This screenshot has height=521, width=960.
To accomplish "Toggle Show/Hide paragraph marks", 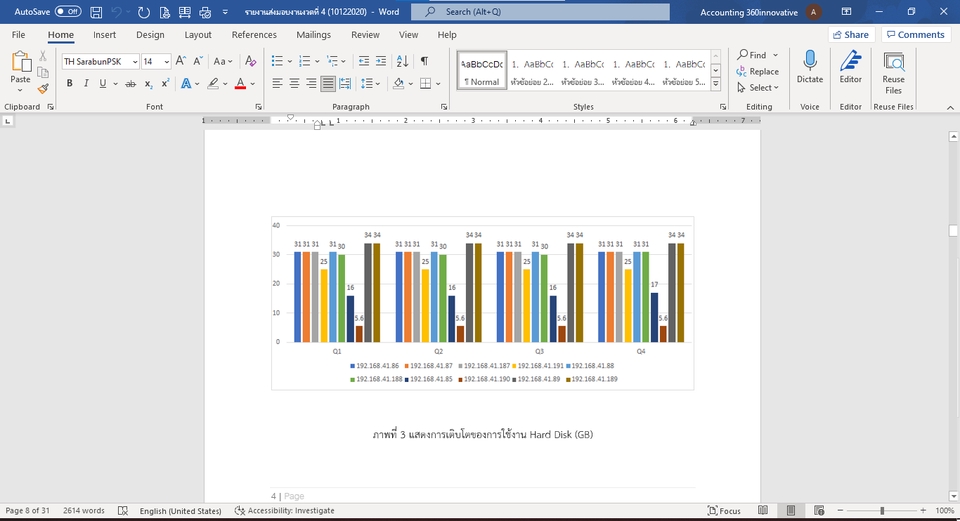I will [x=424, y=61].
